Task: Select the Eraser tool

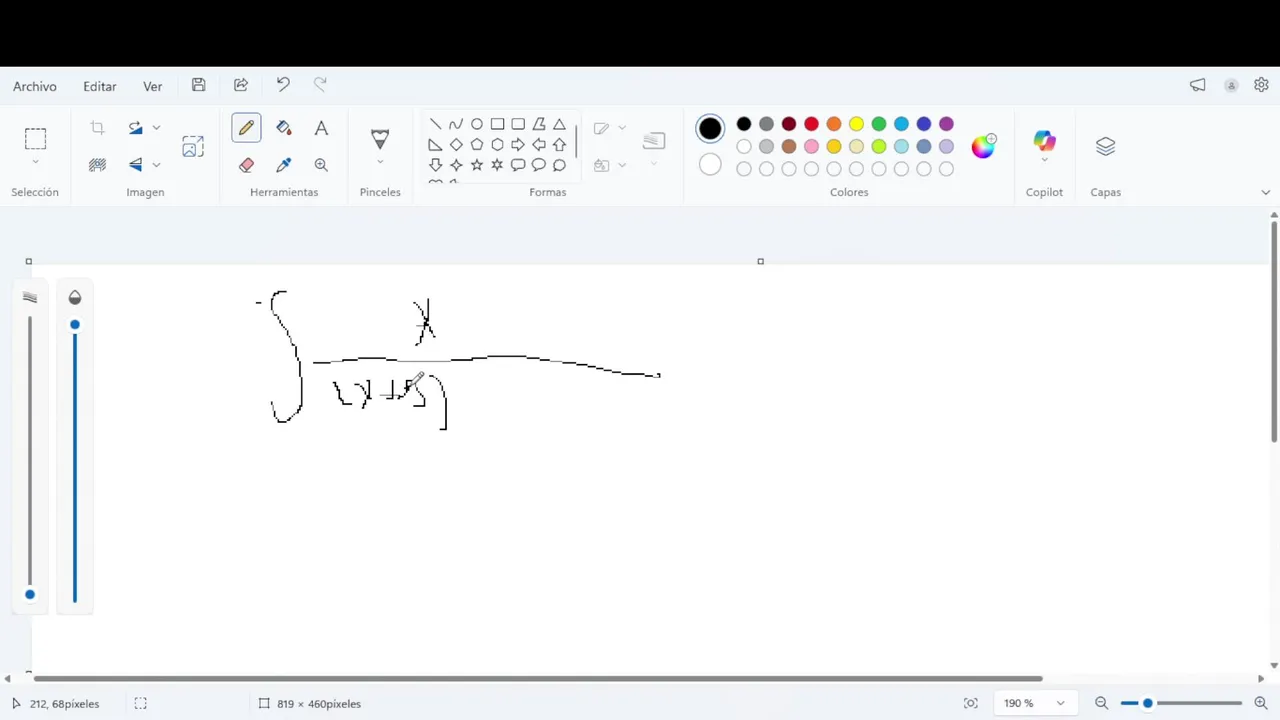Action: tap(246, 165)
